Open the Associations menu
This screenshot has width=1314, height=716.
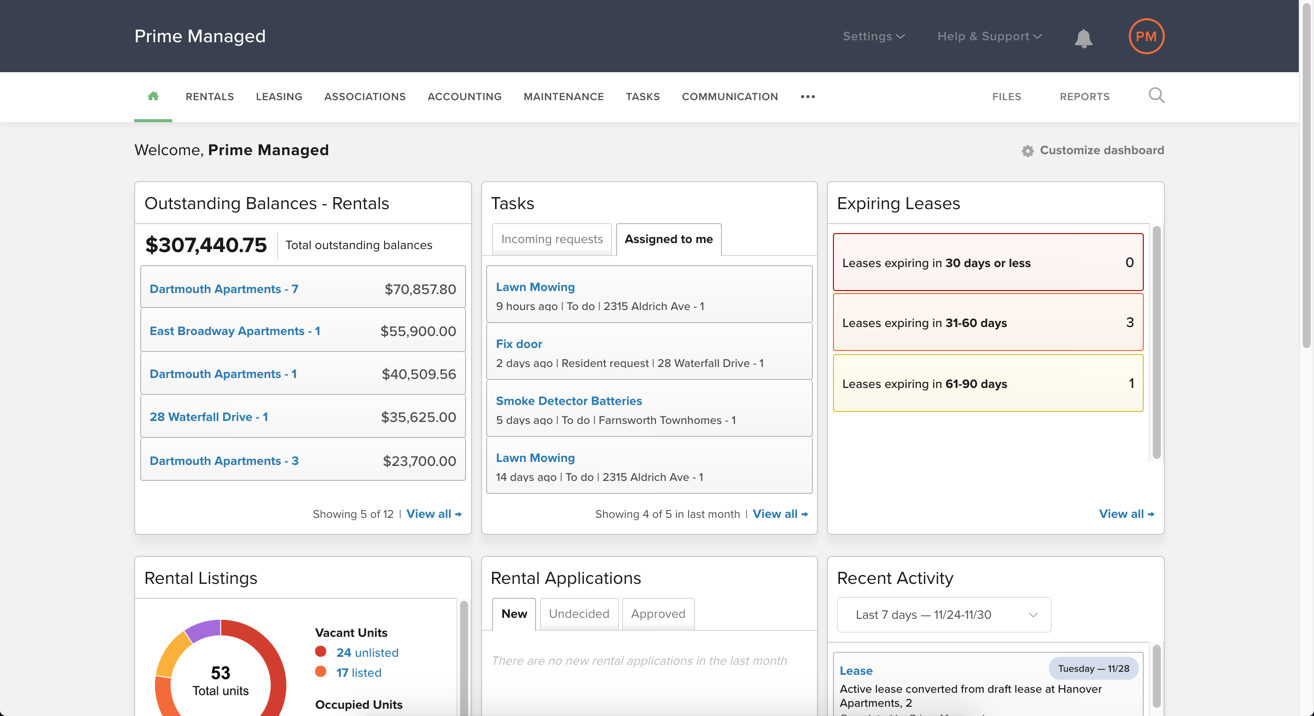[x=365, y=97]
